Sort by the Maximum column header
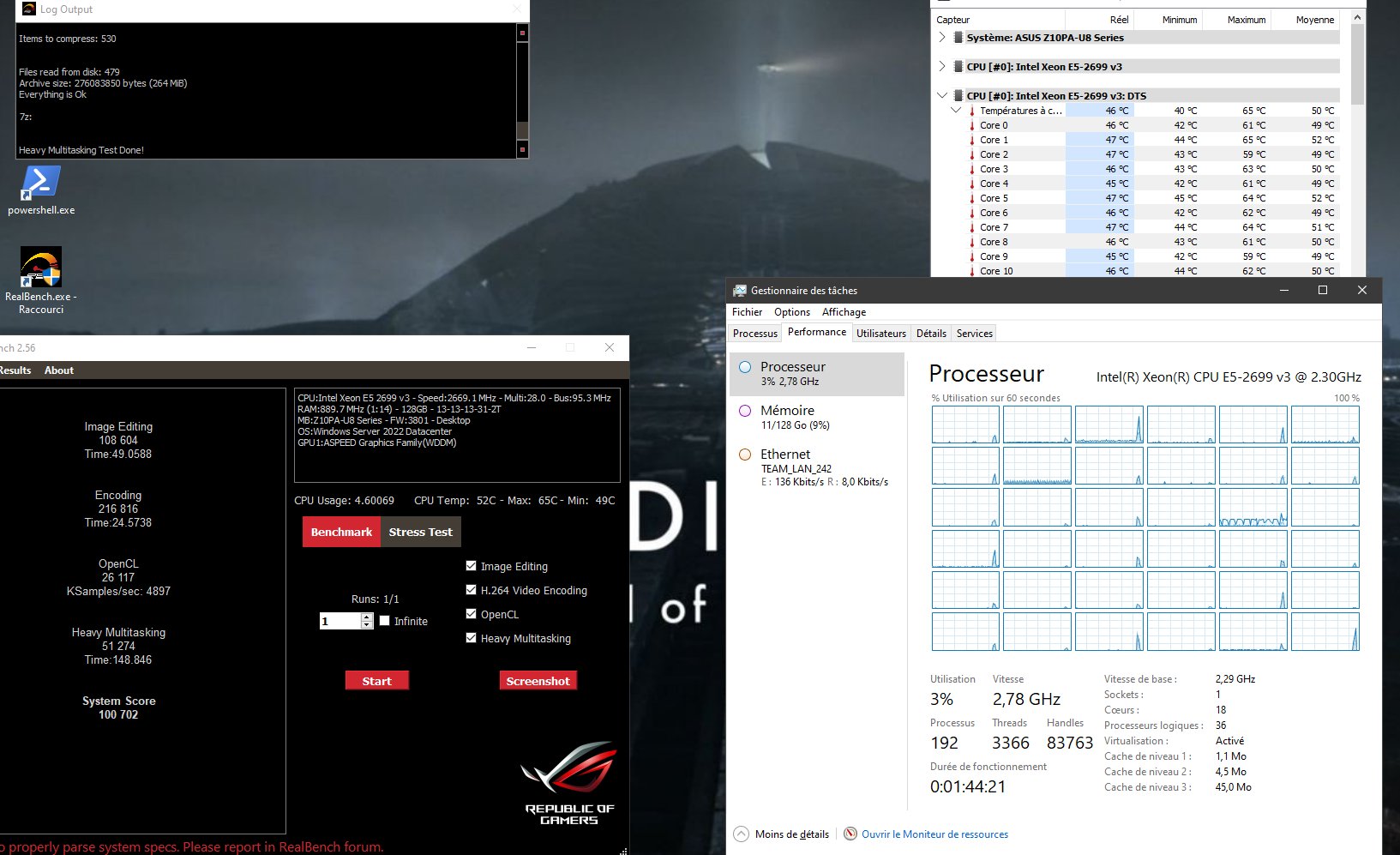This screenshot has width=1400, height=855. (x=1236, y=19)
